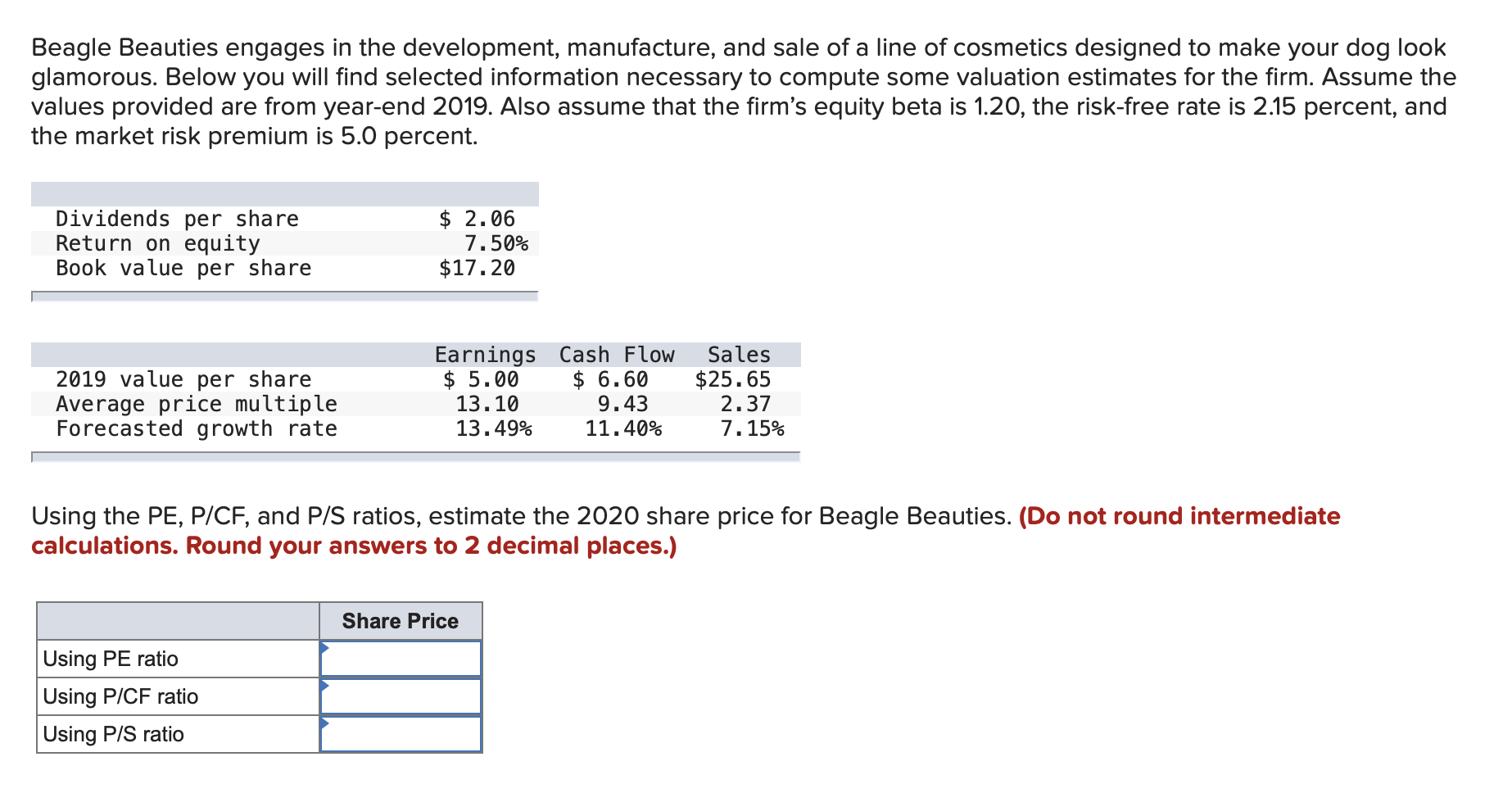Click the blue triangle marker in P/CF ratio cell
The image size is (1512, 793).
[324, 685]
